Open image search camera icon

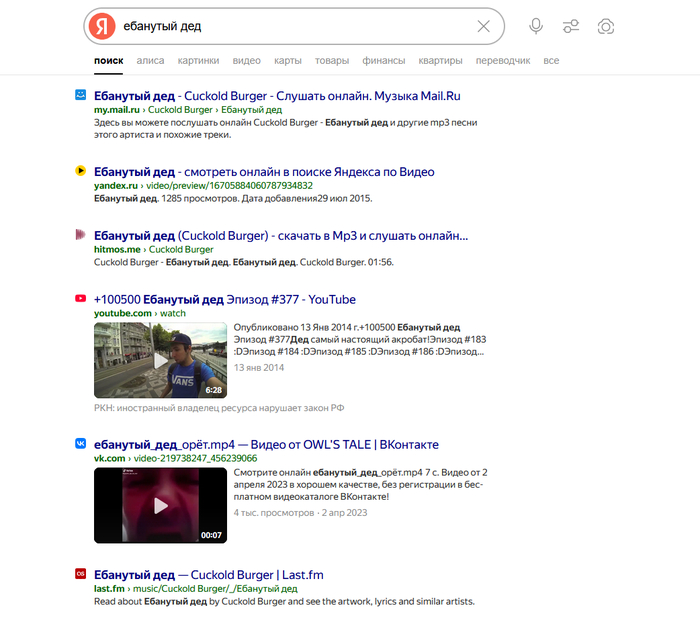click(x=605, y=27)
